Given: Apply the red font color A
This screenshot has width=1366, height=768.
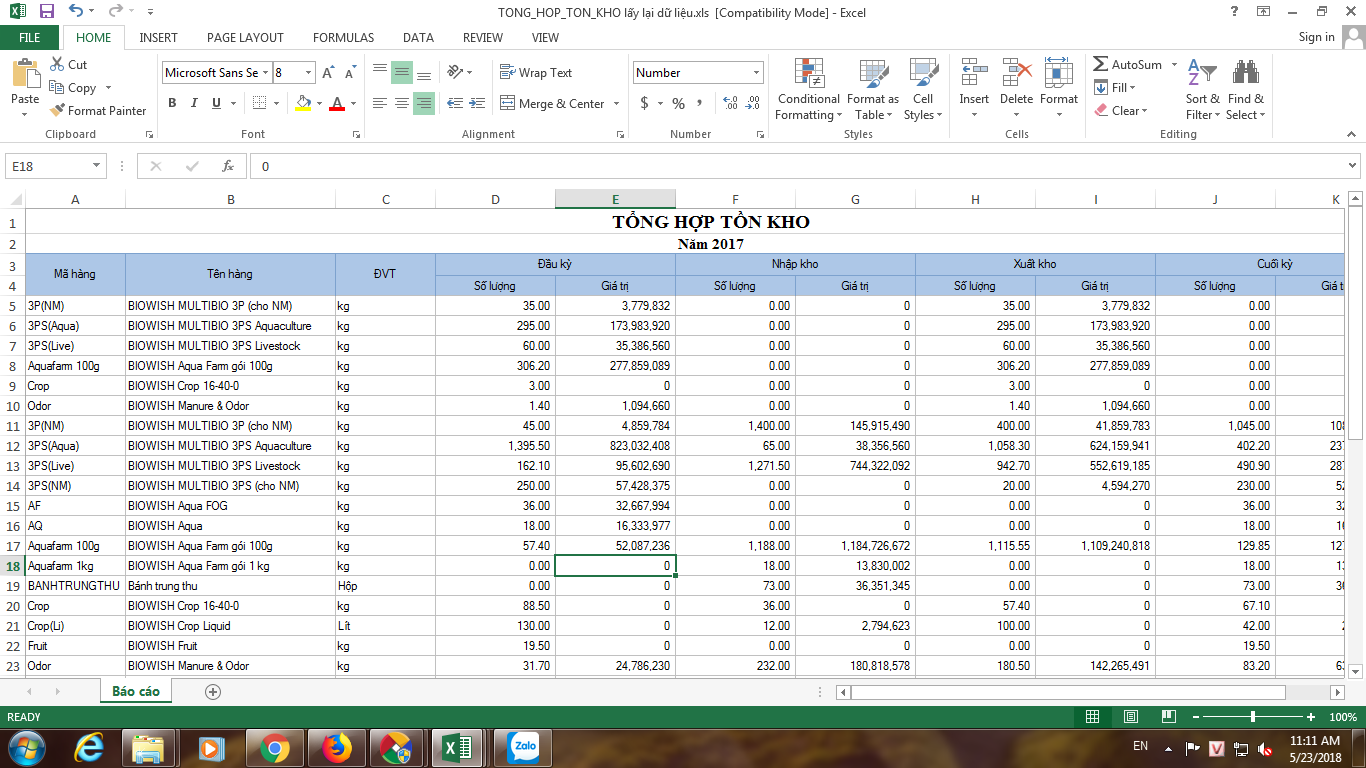Looking at the screenshot, I should pos(337,103).
